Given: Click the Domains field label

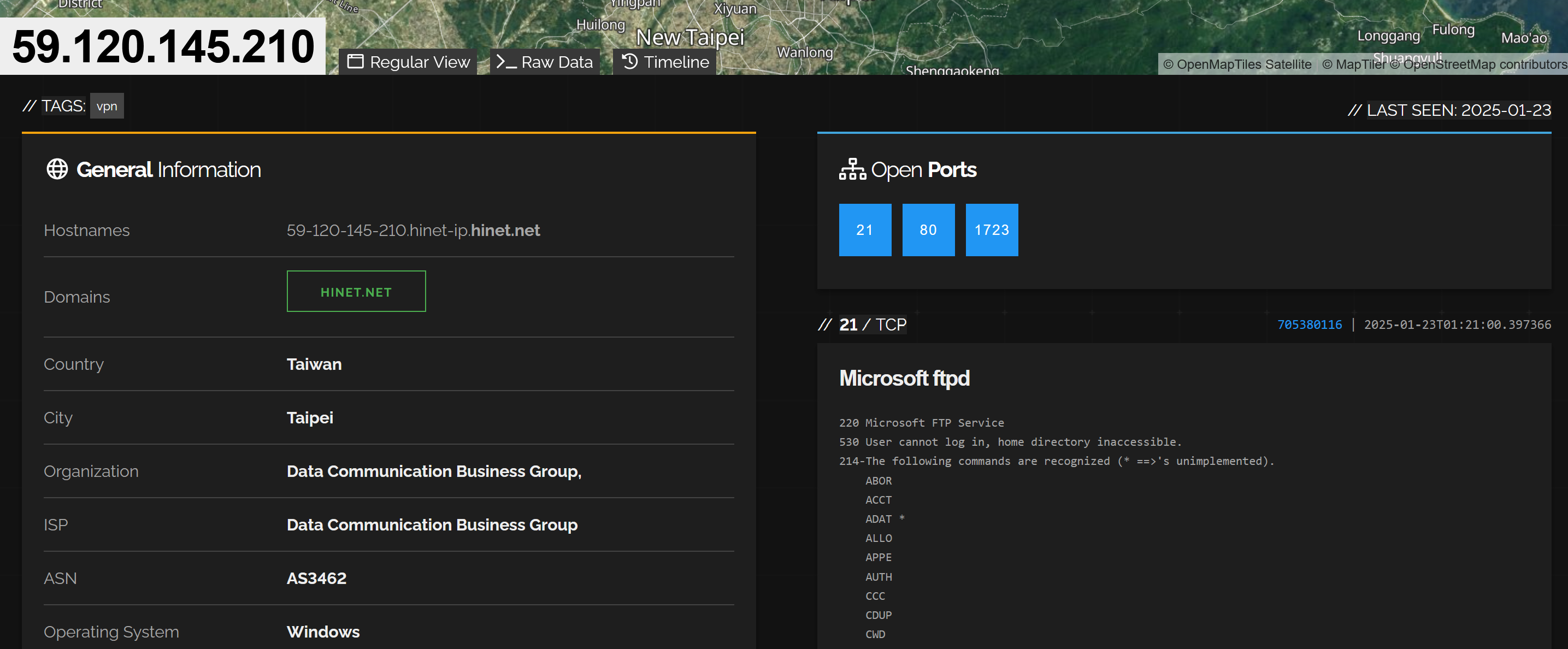Looking at the screenshot, I should (76, 297).
